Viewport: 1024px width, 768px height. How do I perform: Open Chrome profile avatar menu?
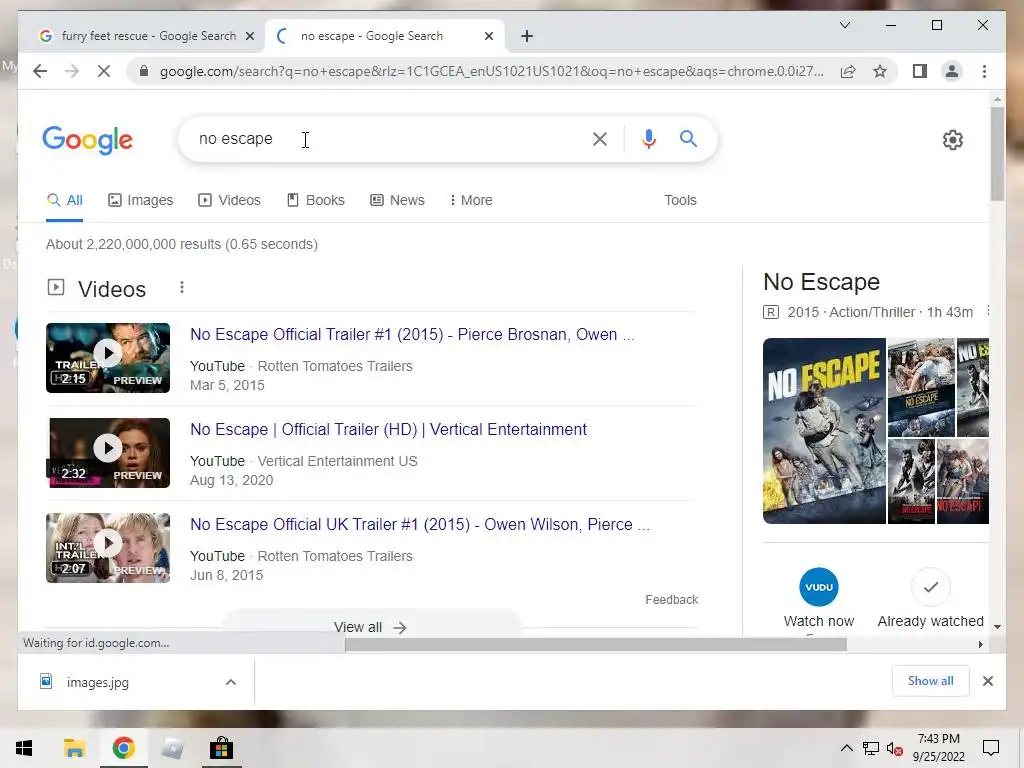952,71
